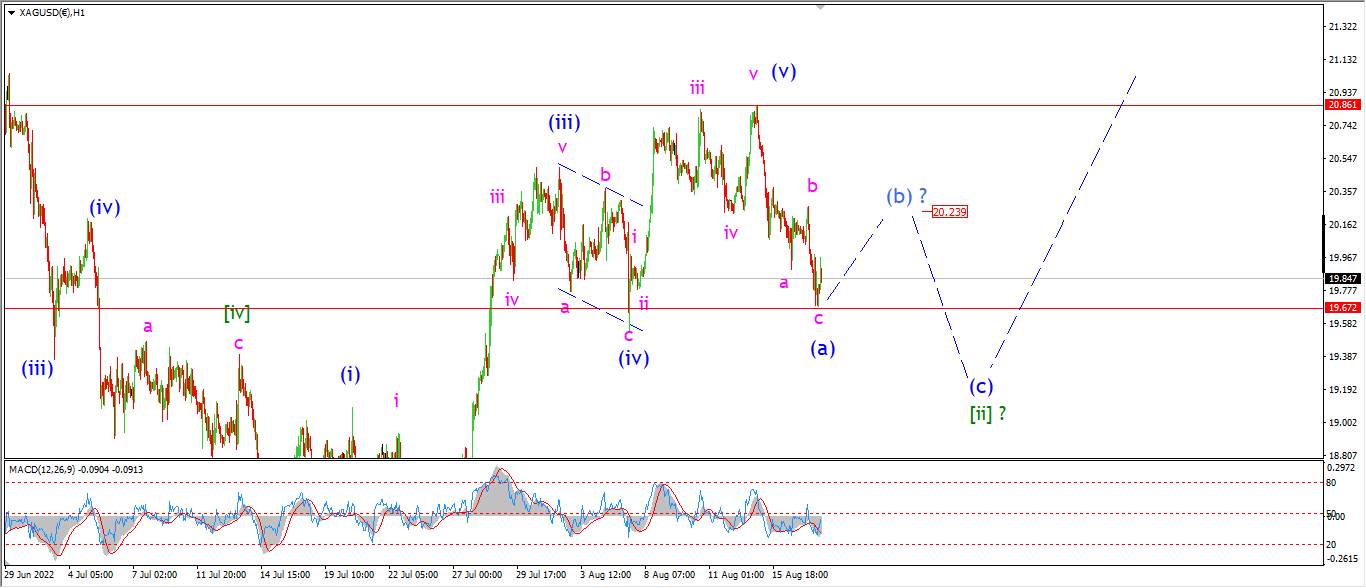Click the 21.321 value on price scale
Viewport: 1366px width, 588px height.
(1340, 27)
